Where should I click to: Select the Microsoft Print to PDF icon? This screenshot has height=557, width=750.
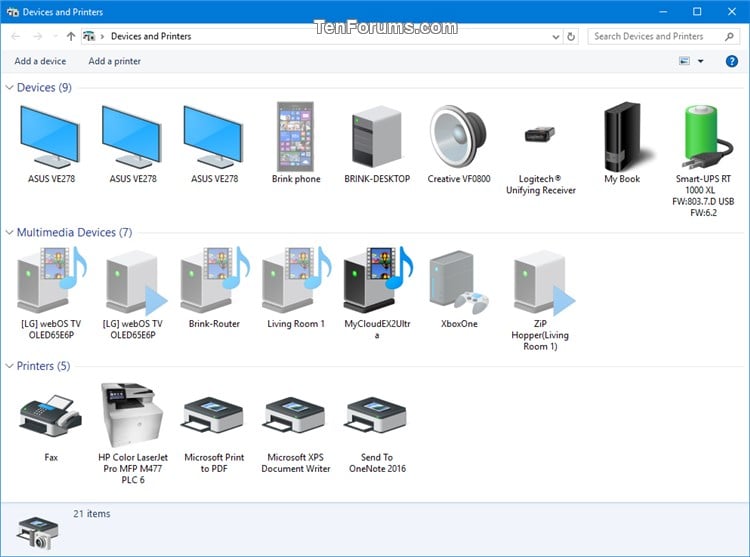pos(213,415)
